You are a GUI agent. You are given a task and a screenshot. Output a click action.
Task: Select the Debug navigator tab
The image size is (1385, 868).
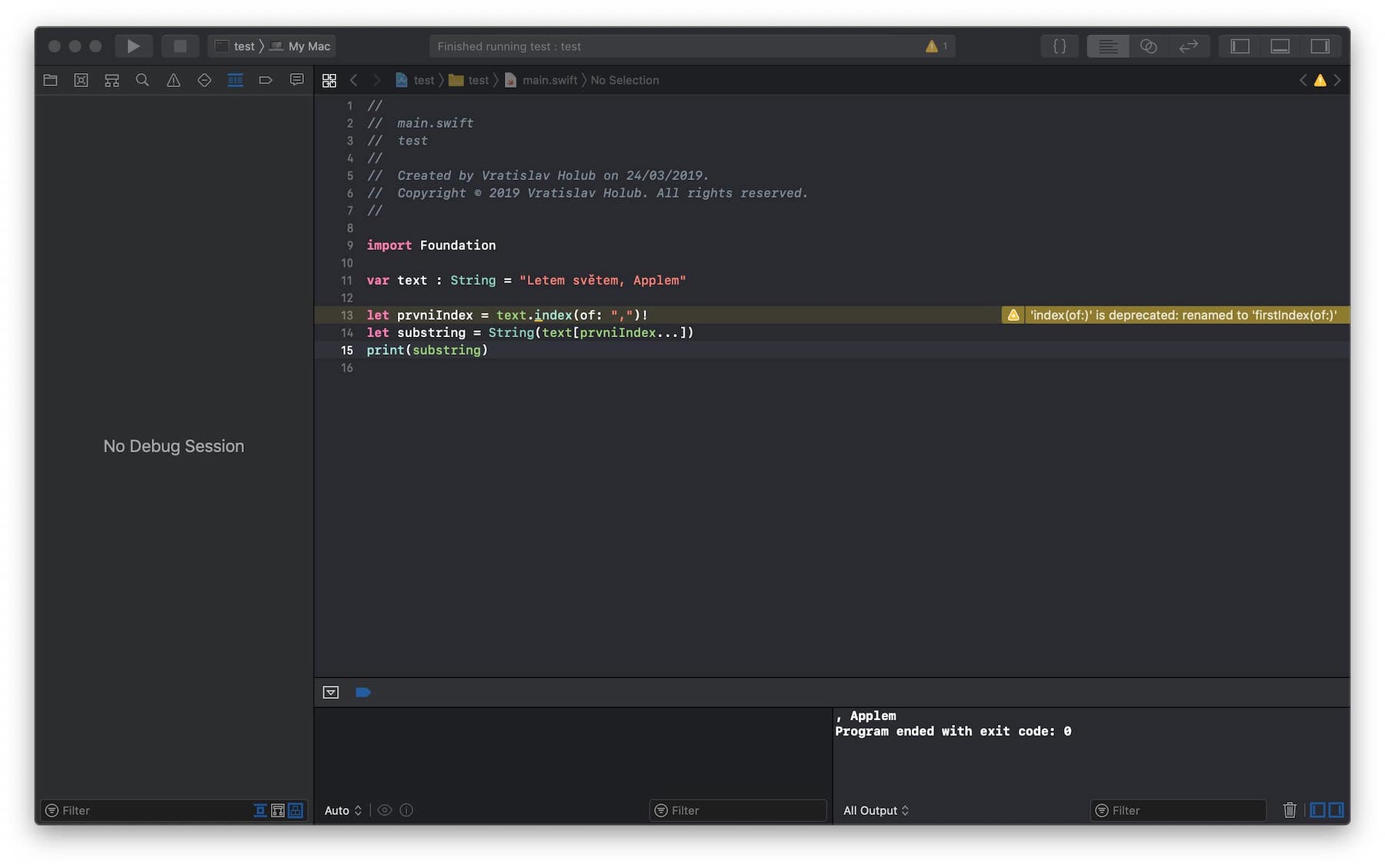coord(235,80)
